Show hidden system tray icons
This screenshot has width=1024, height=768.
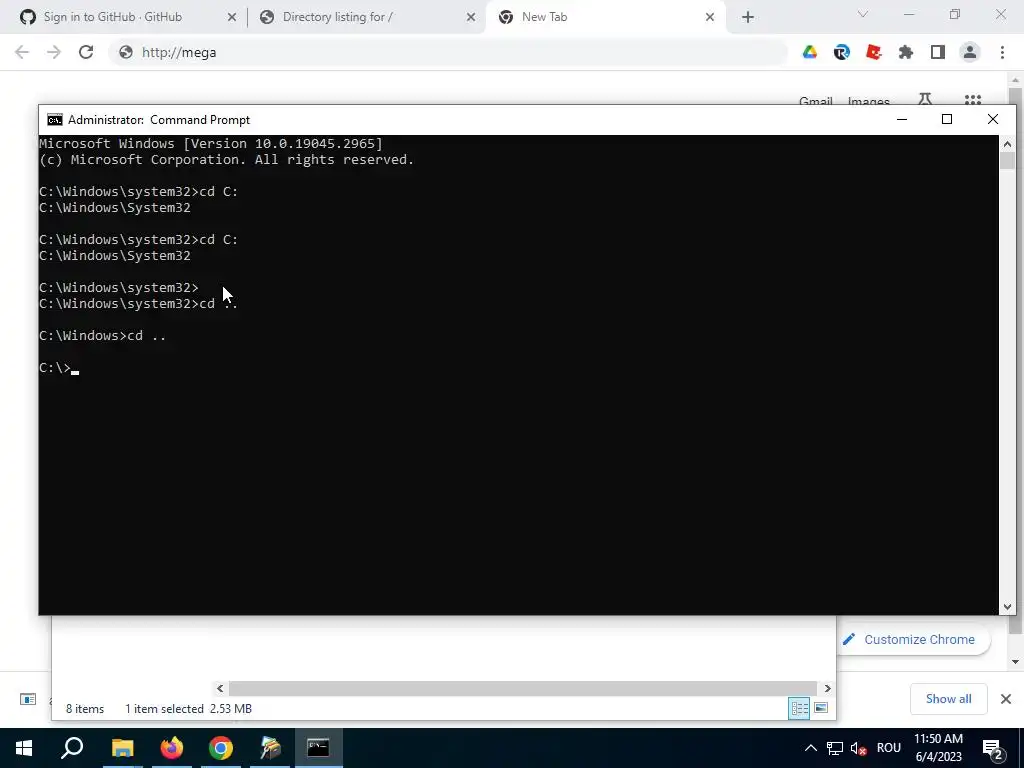(810, 748)
